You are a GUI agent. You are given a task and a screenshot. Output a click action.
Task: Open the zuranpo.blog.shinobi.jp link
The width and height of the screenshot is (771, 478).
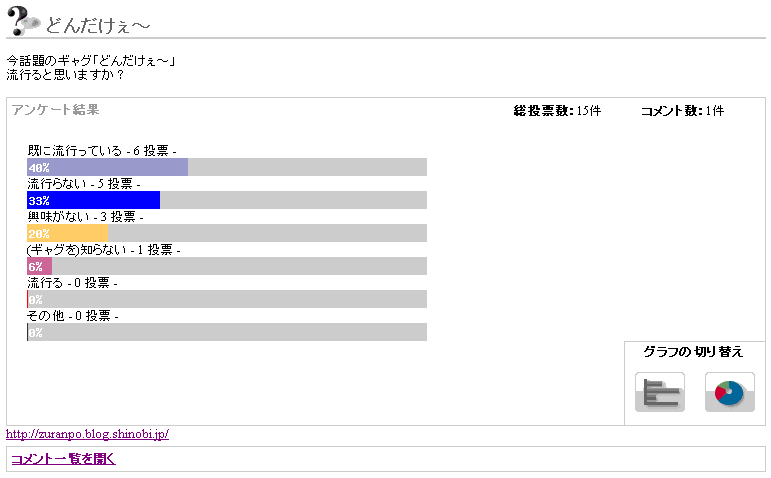coord(87,434)
